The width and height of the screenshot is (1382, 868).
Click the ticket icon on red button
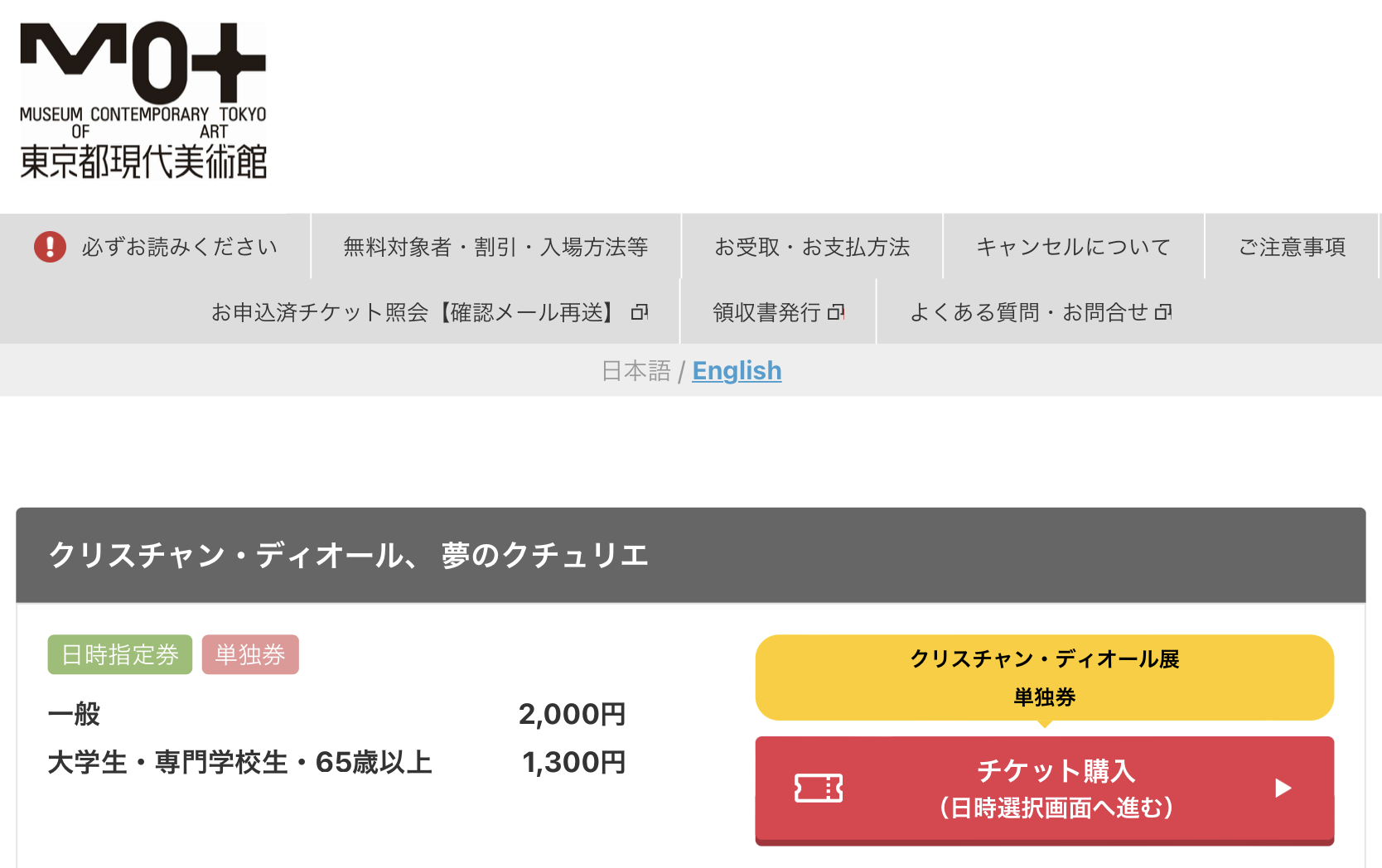819,788
